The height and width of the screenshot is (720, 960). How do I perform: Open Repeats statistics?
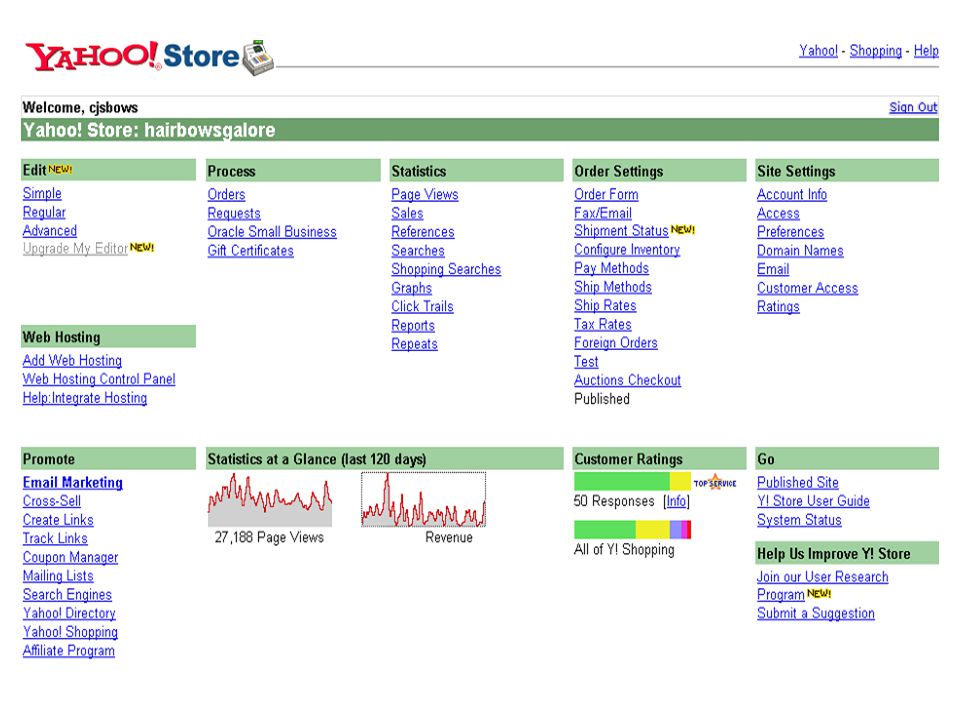tap(414, 344)
